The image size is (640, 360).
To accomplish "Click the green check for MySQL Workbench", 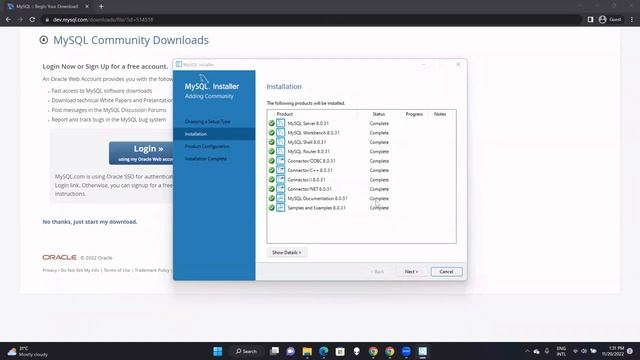I will coord(271,133).
